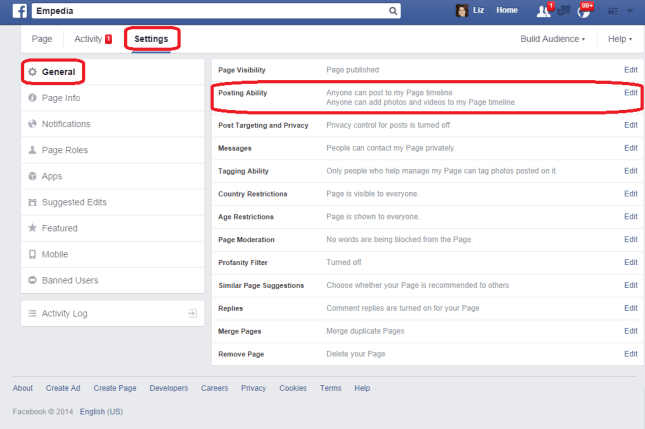The height and width of the screenshot is (429, 645).
Task: Click the Featured star icon
Action: pyautogui.click(x=32, y=228)
